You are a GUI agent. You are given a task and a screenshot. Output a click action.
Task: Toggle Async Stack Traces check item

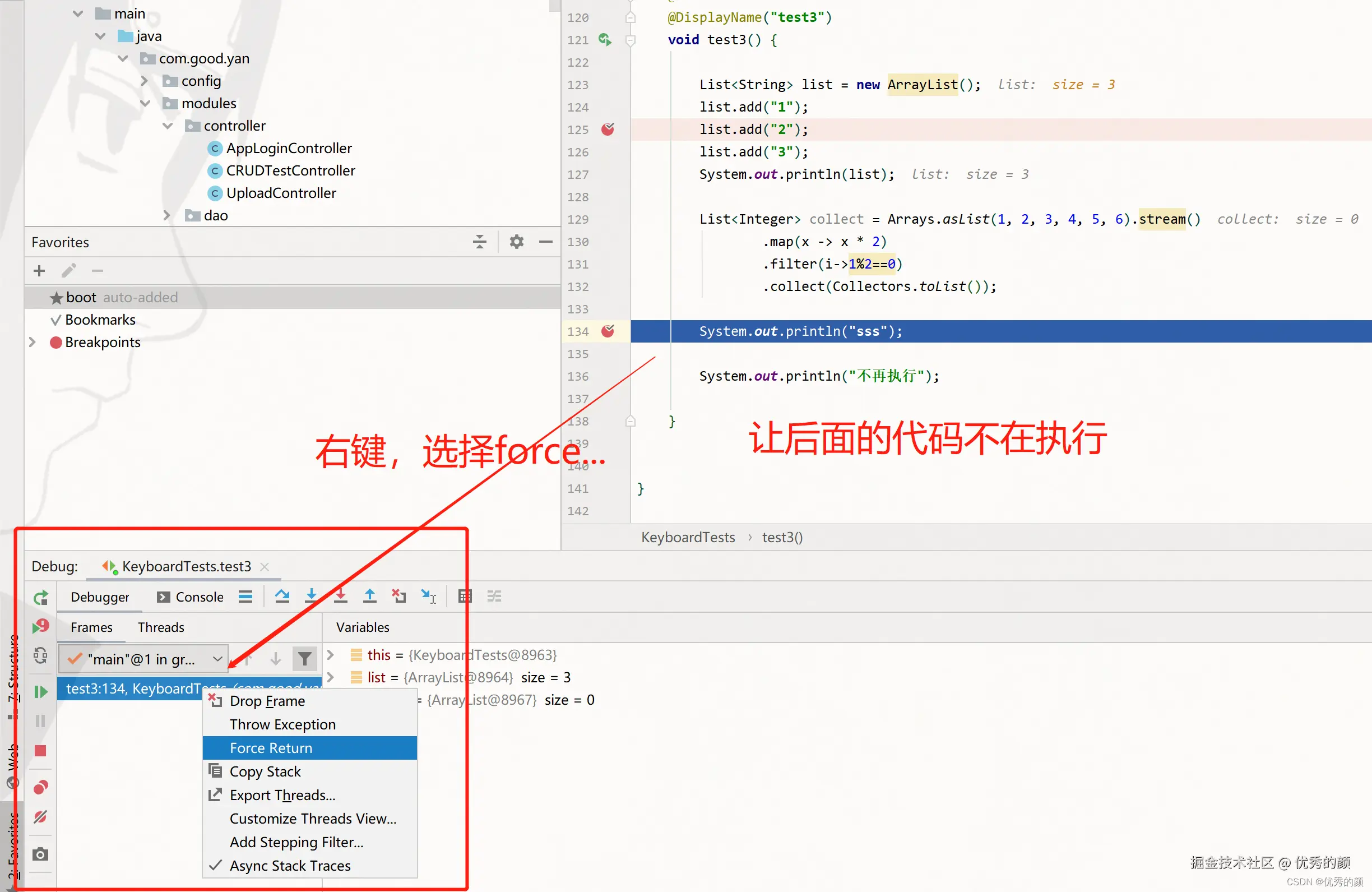click(x=289, y=866)
